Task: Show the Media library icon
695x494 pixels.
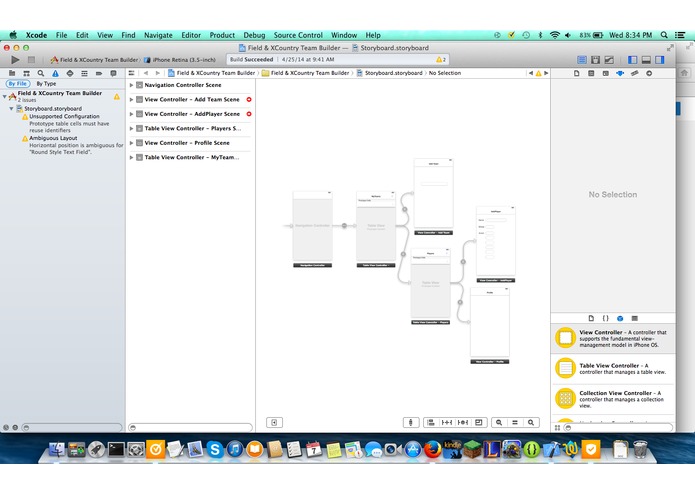Action: click(x=635, y=318)
